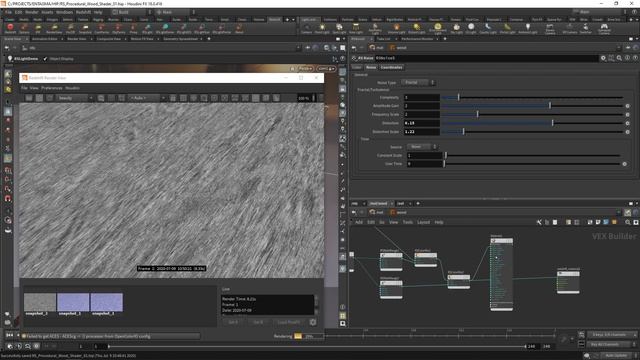Open the Time Source dropdown

(422, 147)
